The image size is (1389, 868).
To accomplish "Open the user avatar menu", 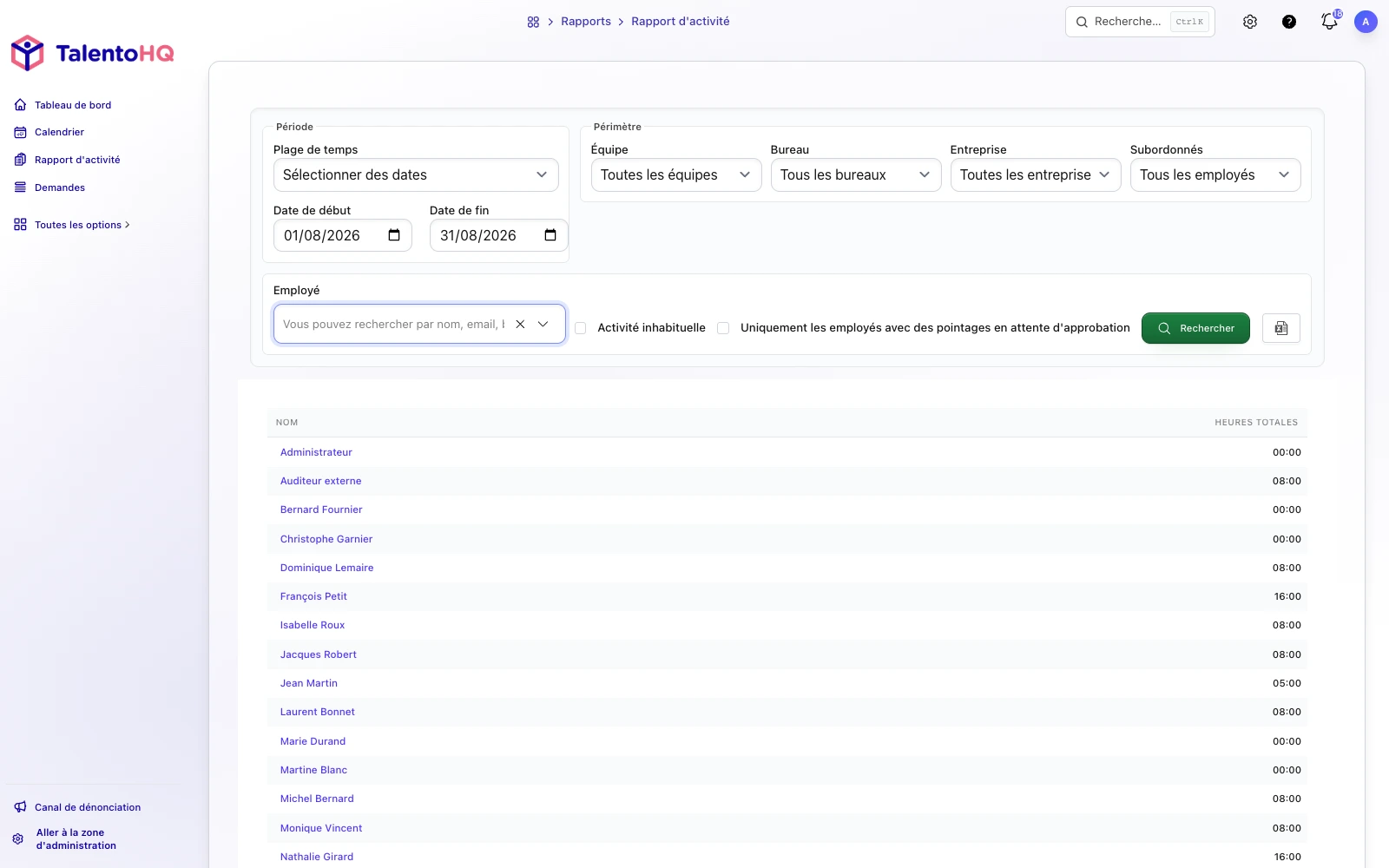I will pyautogui.click(x=1366, y=22).
